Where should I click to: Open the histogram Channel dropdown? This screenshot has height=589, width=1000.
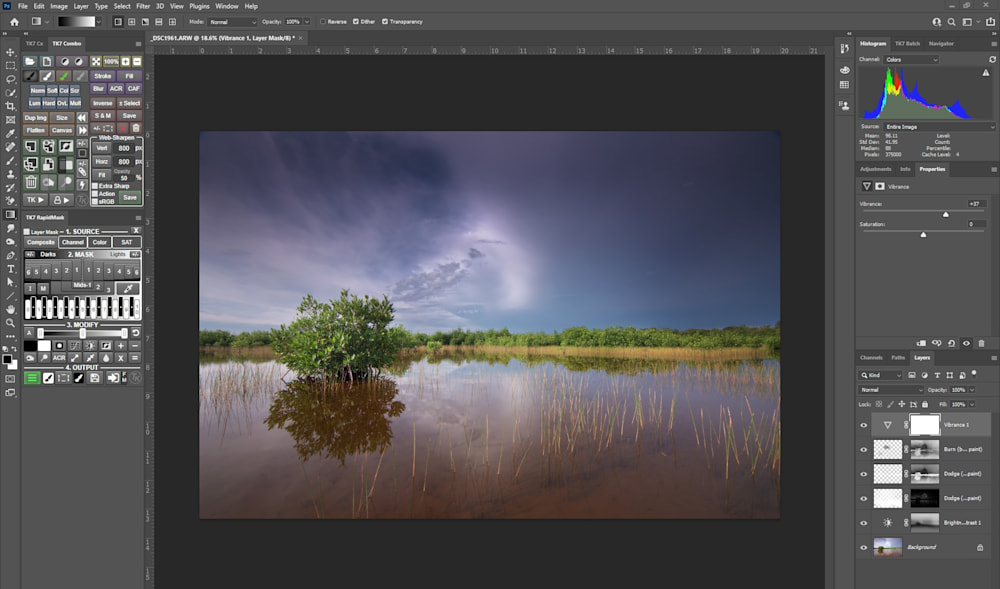(x=911, y=60)
